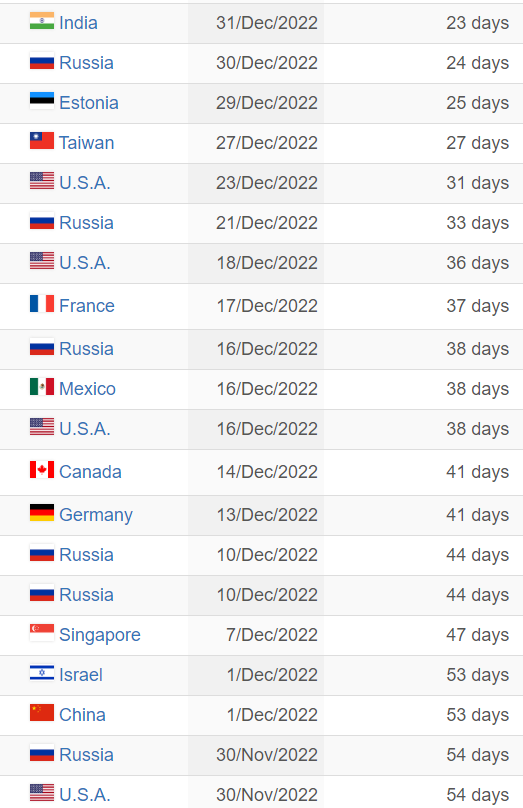Click the France flag icon
This screenshot has width=523, height=808.
[x=42, y=304]
